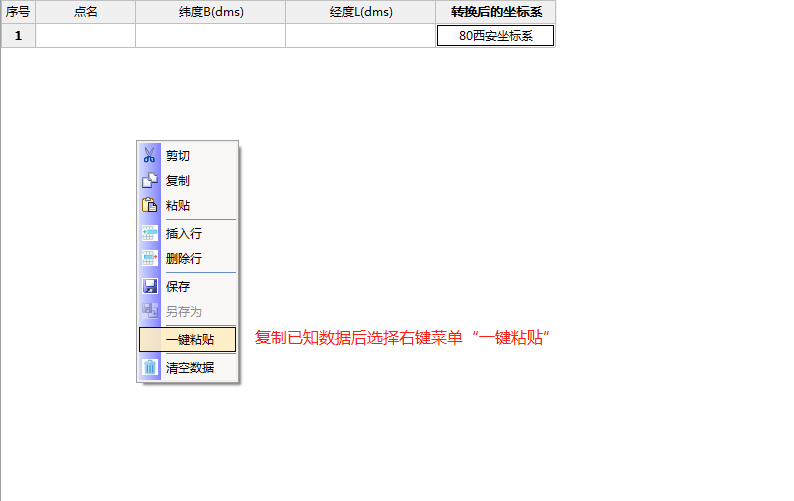794x501 pixels.
Task: Click the trash bin icon beside 清空数据
Action: click(150, 367)
